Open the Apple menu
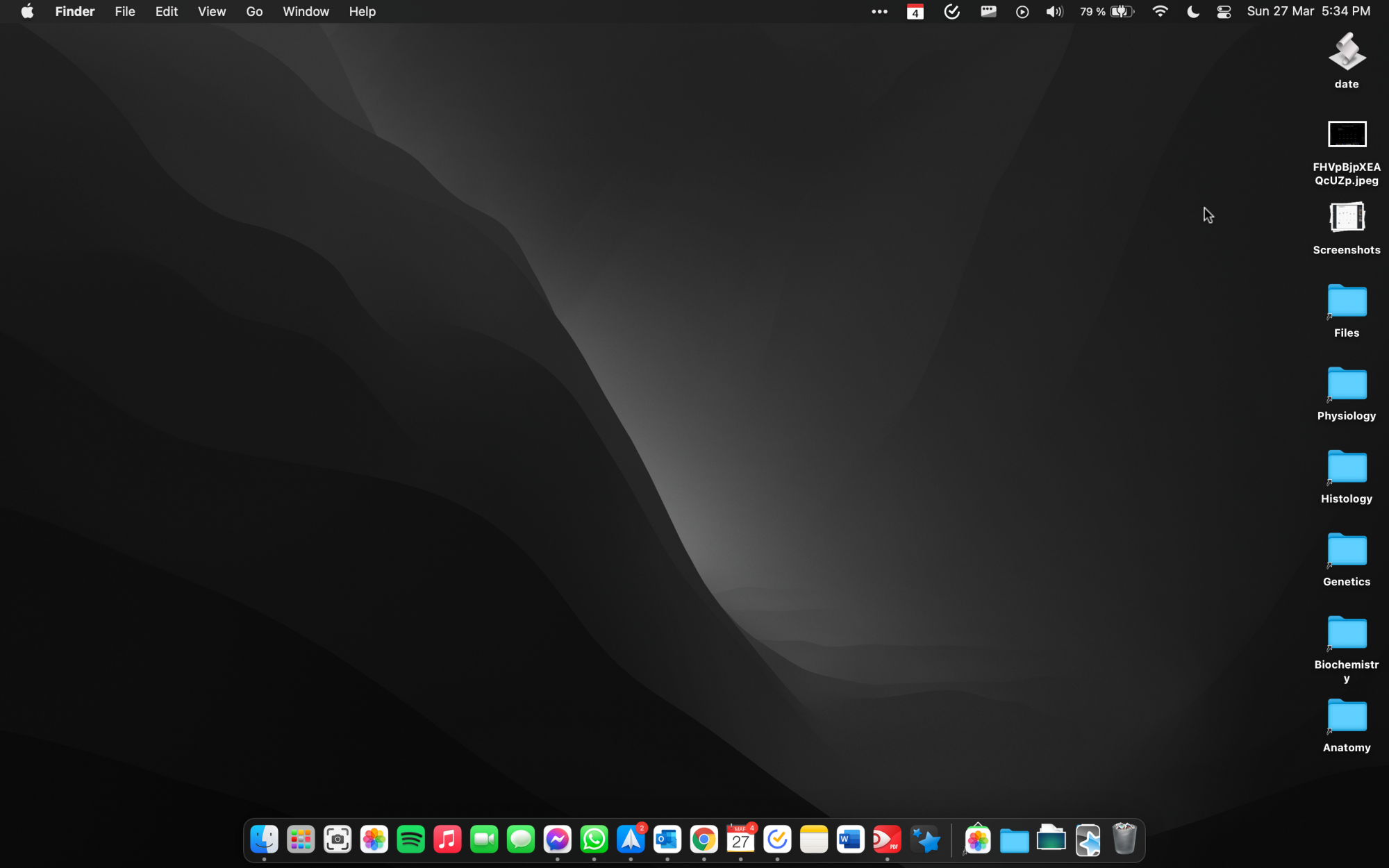 point(27,12)
